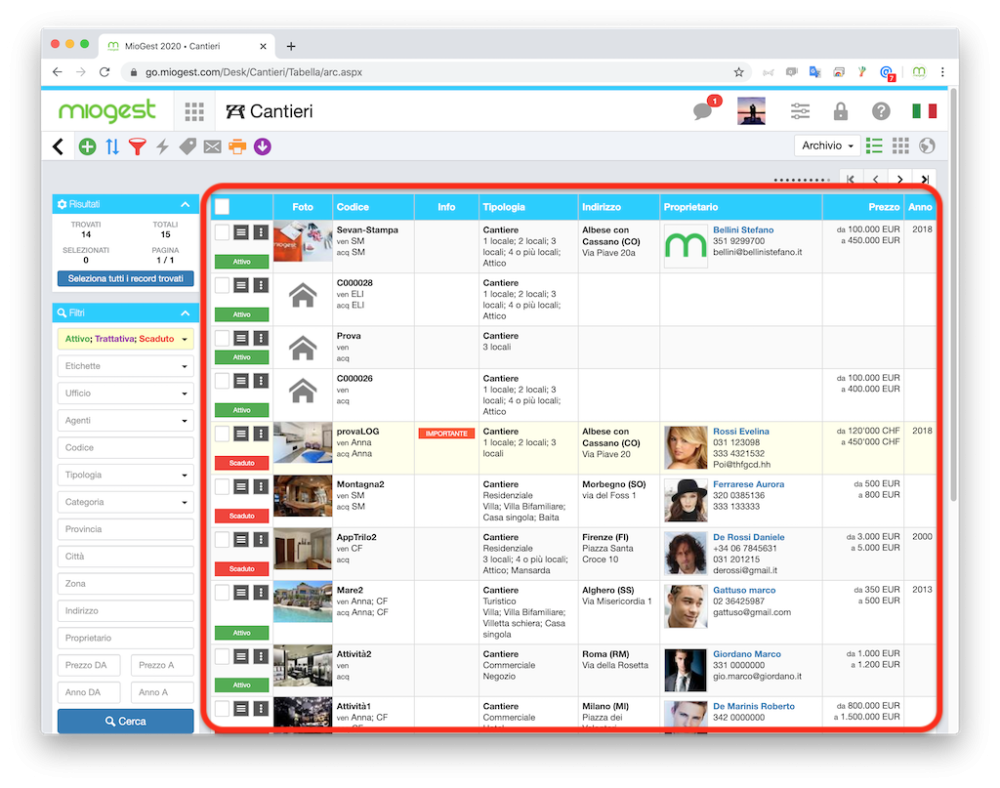
Task: Switch to green list view icon
Action: point(874,146)
